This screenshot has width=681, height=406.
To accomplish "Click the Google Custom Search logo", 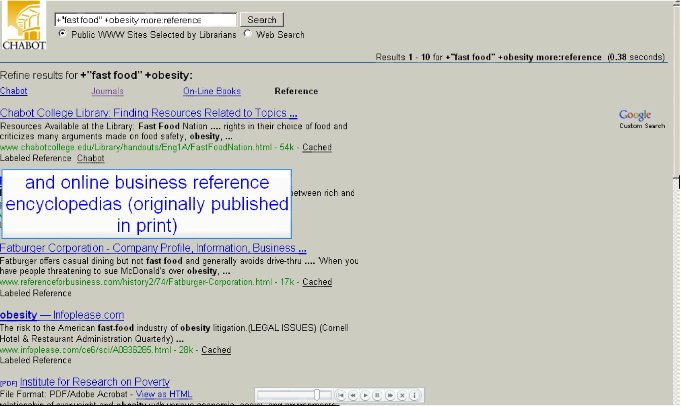I will coord(641,119).
